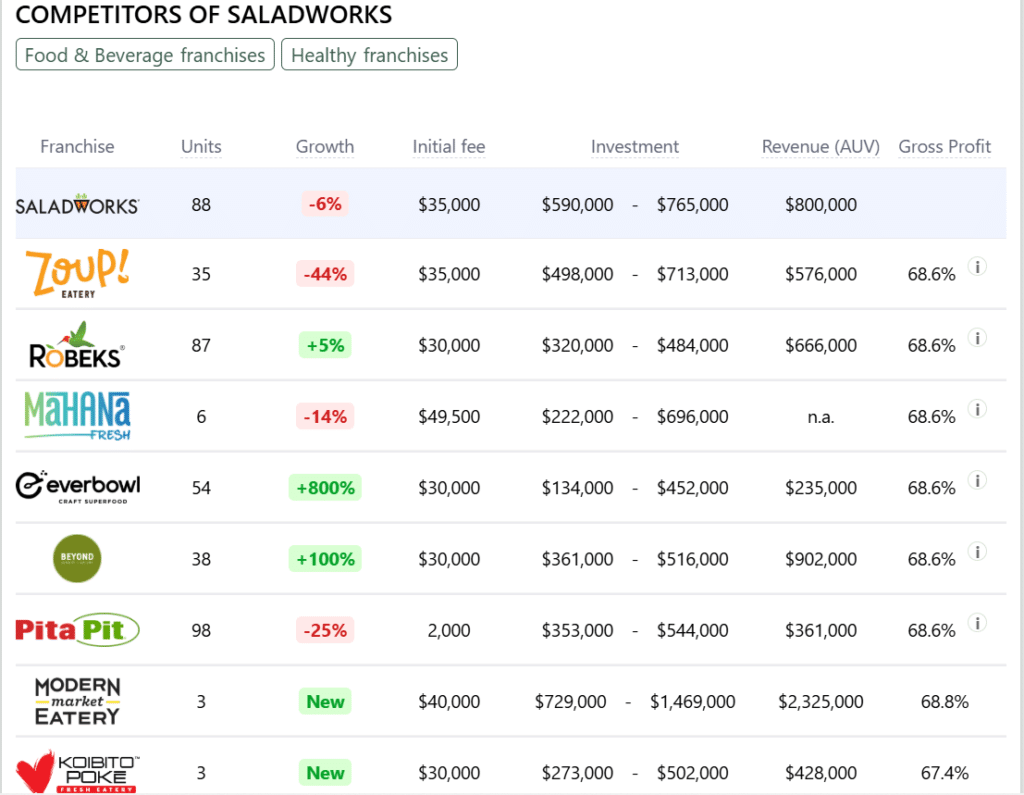The height and width of the screenshot is (795, 1024).
Task: Click the green Beyond circular logo
Action: tap(77, 558)
